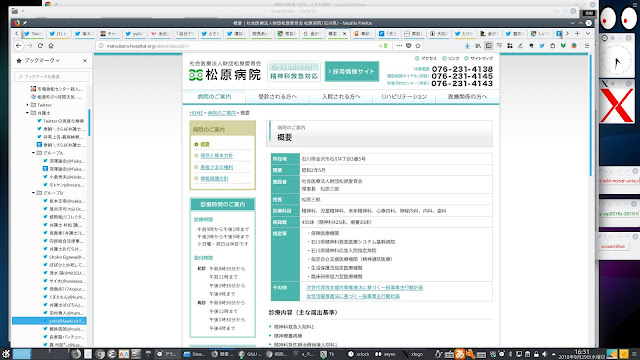Switch to the first Twitter tab labeled Twi
The height and width of the screenshot is (360, 640).
tap(33, 33)
